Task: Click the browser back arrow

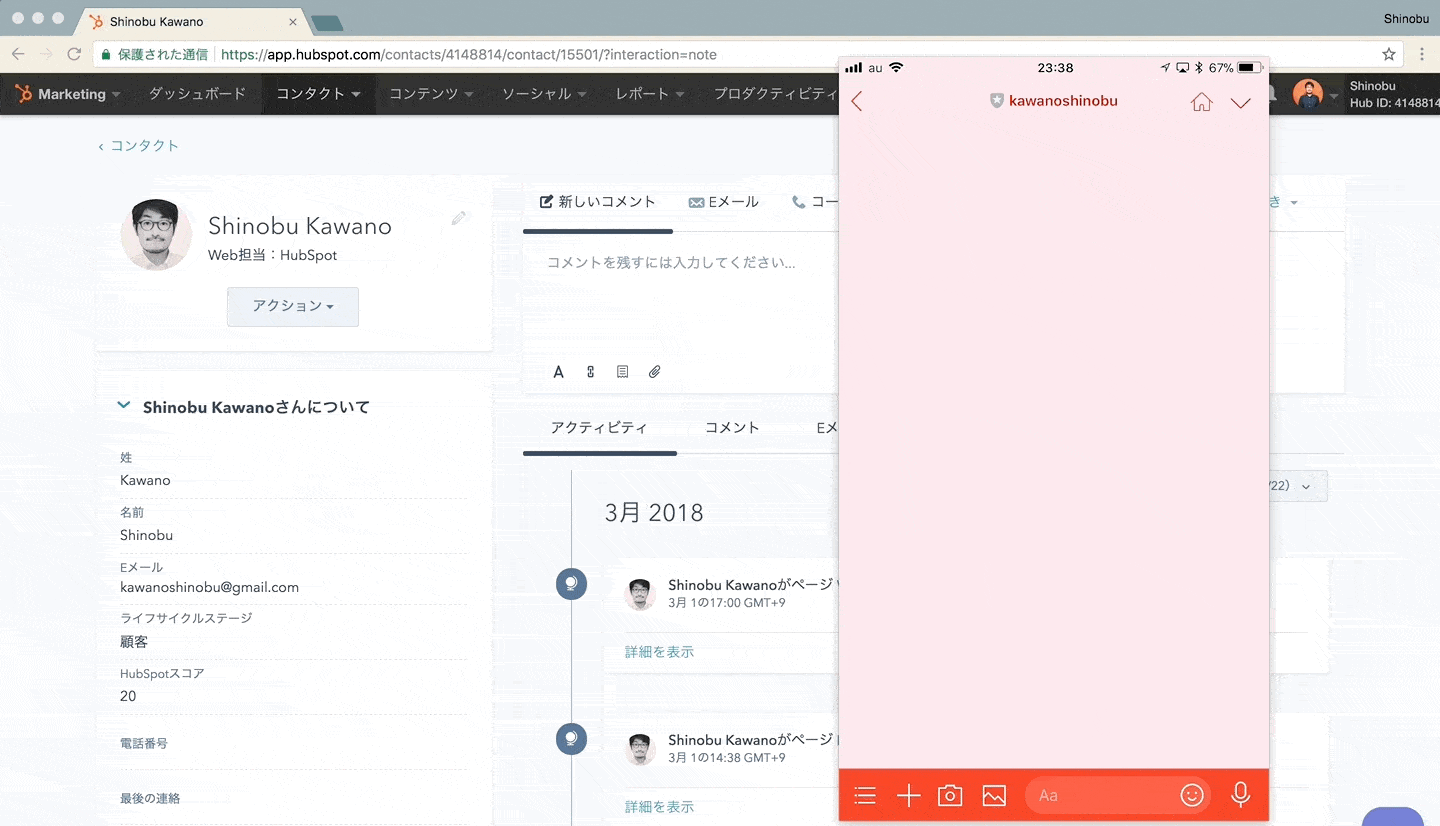Action: 18,54
